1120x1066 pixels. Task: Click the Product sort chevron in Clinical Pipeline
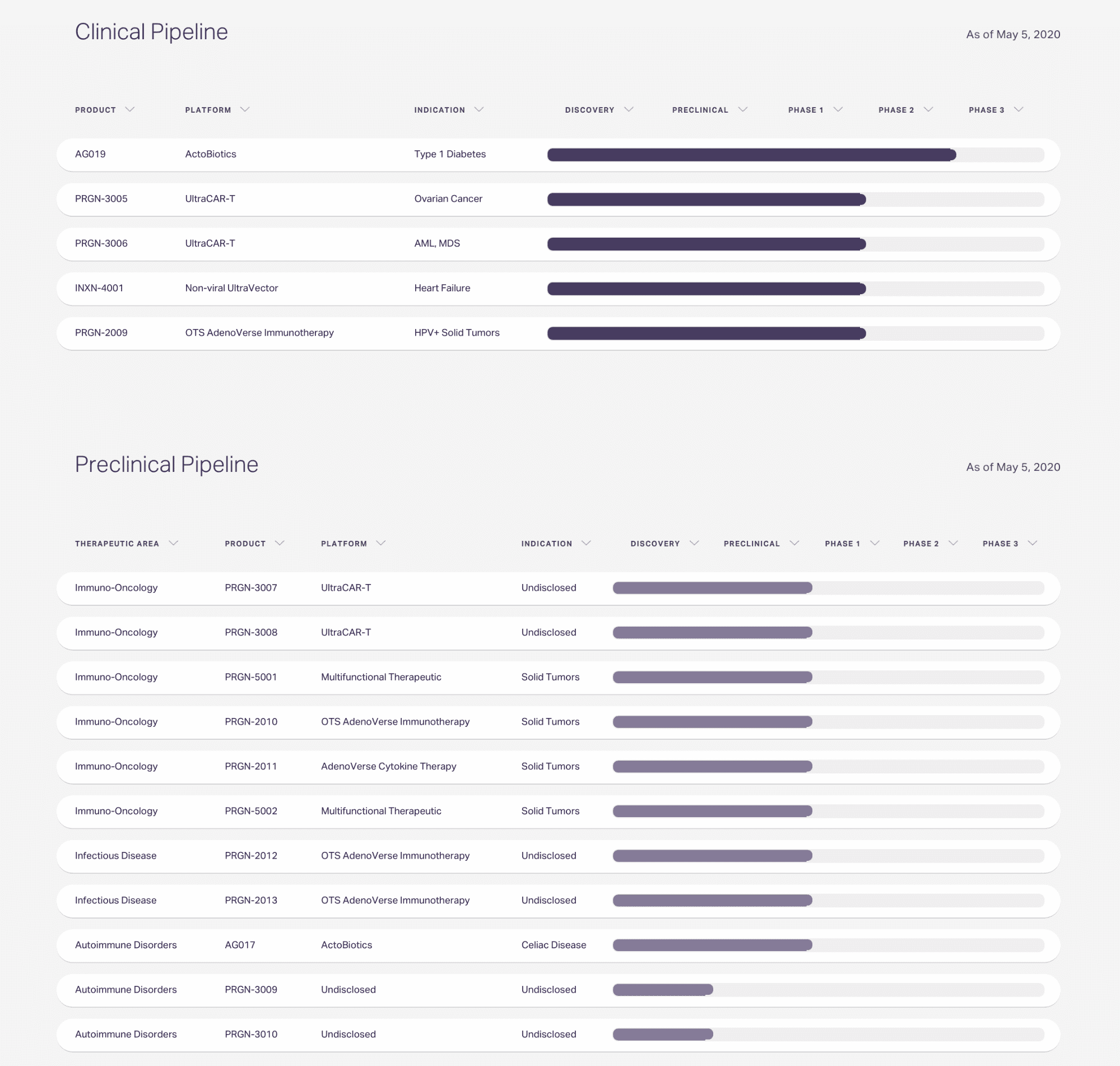(129, 110)
